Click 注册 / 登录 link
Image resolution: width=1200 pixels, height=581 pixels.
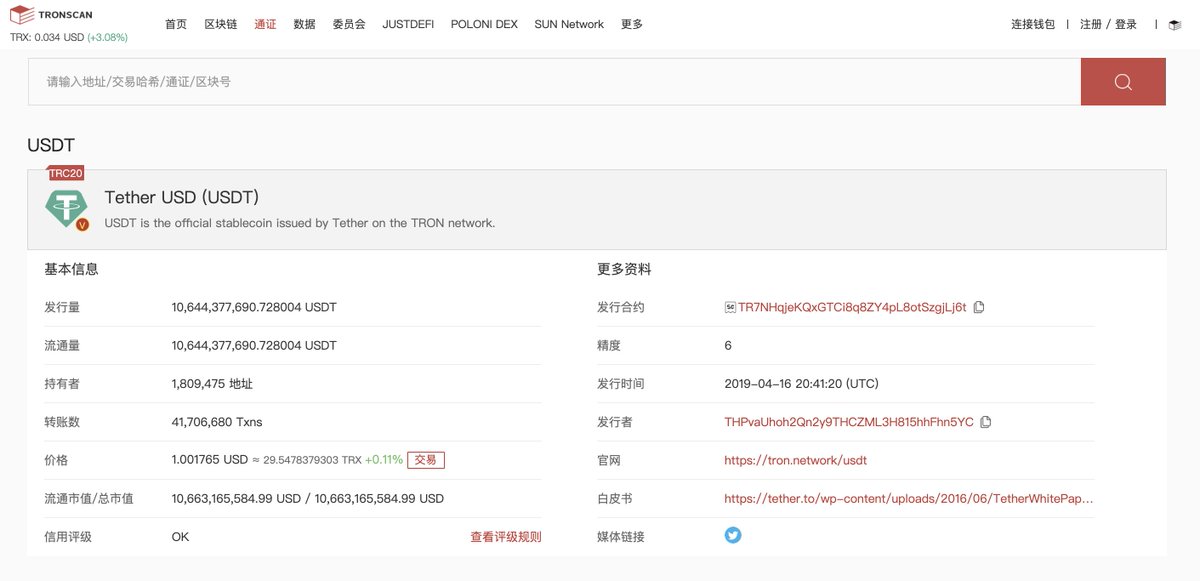(1109, 24)
